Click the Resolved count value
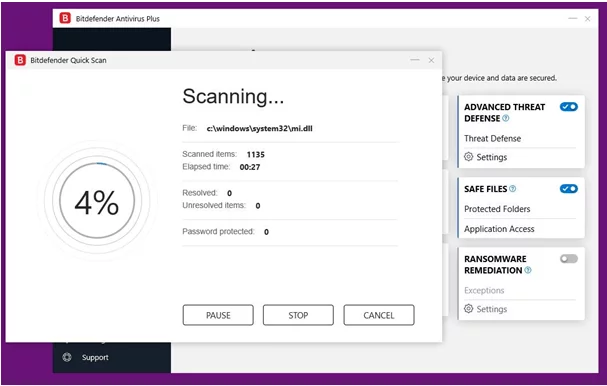This screenshot has width=607, height=386. [230, 193]
